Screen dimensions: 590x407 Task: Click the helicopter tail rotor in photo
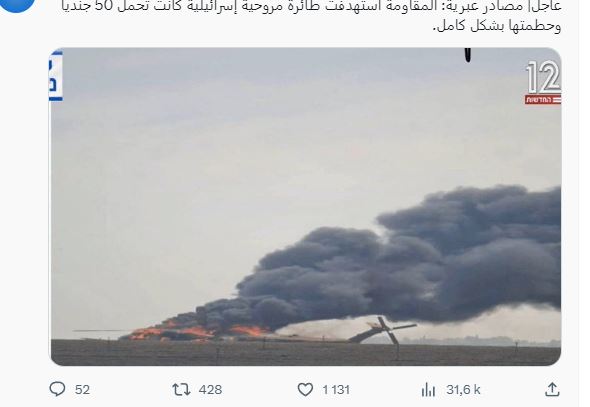pyautogui.click(x=390, y=331)
